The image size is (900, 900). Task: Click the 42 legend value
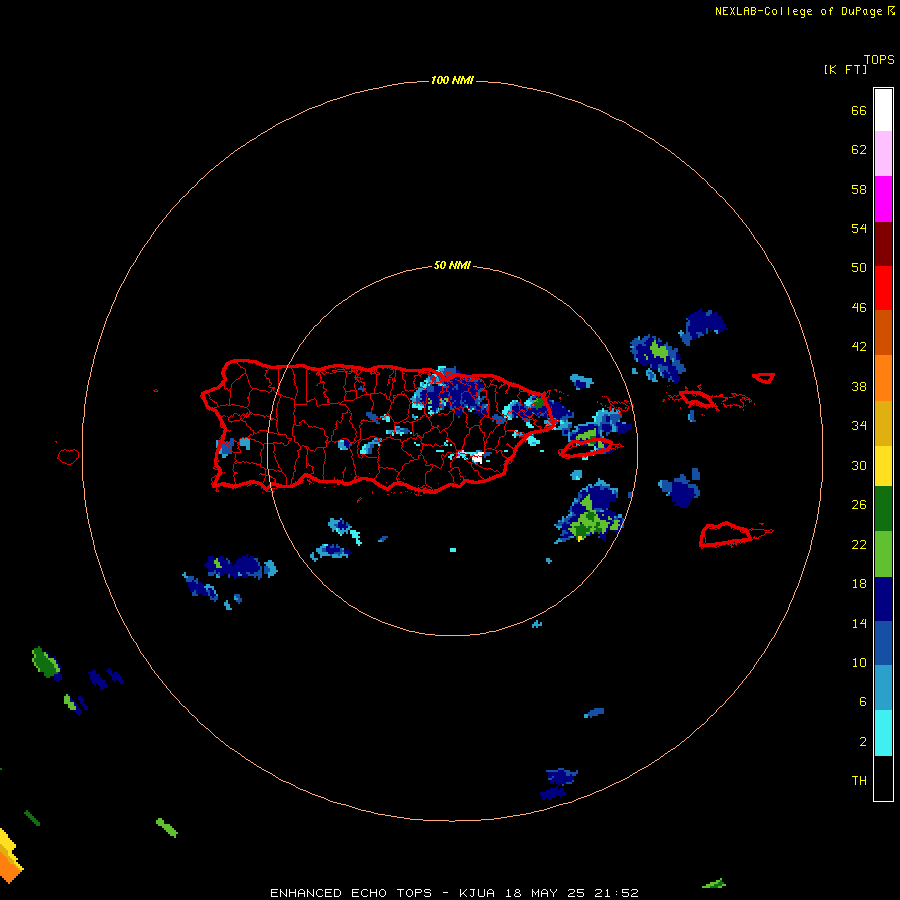(x=859, y=346)
